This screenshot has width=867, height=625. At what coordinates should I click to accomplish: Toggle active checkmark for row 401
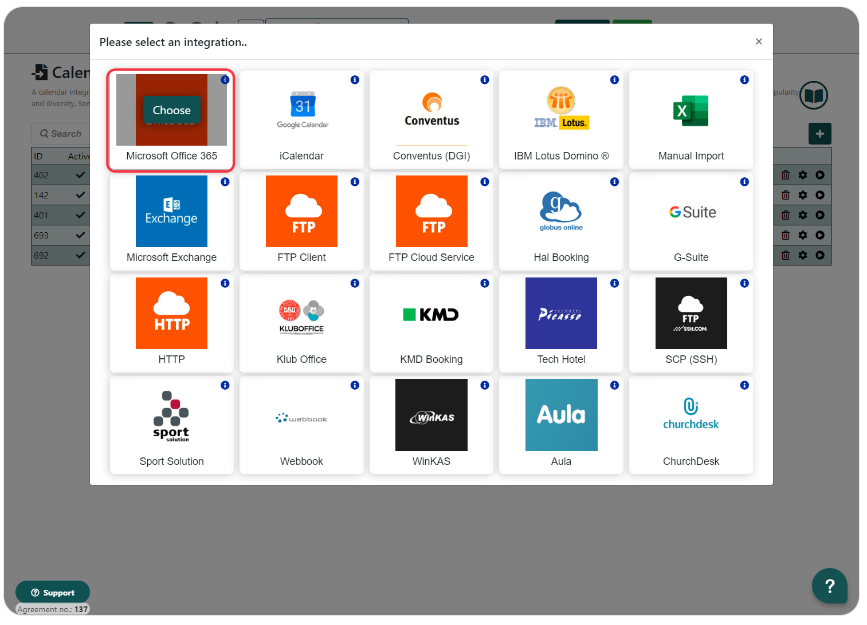pos(80,215)
